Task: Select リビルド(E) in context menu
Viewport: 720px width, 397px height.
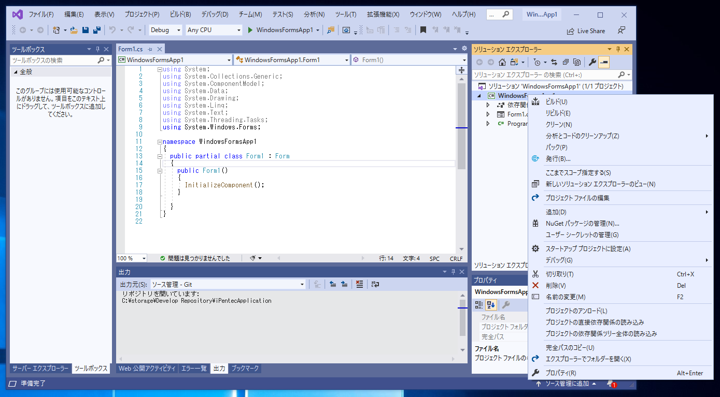Action: pyautogui.click(x=620, y=113)
